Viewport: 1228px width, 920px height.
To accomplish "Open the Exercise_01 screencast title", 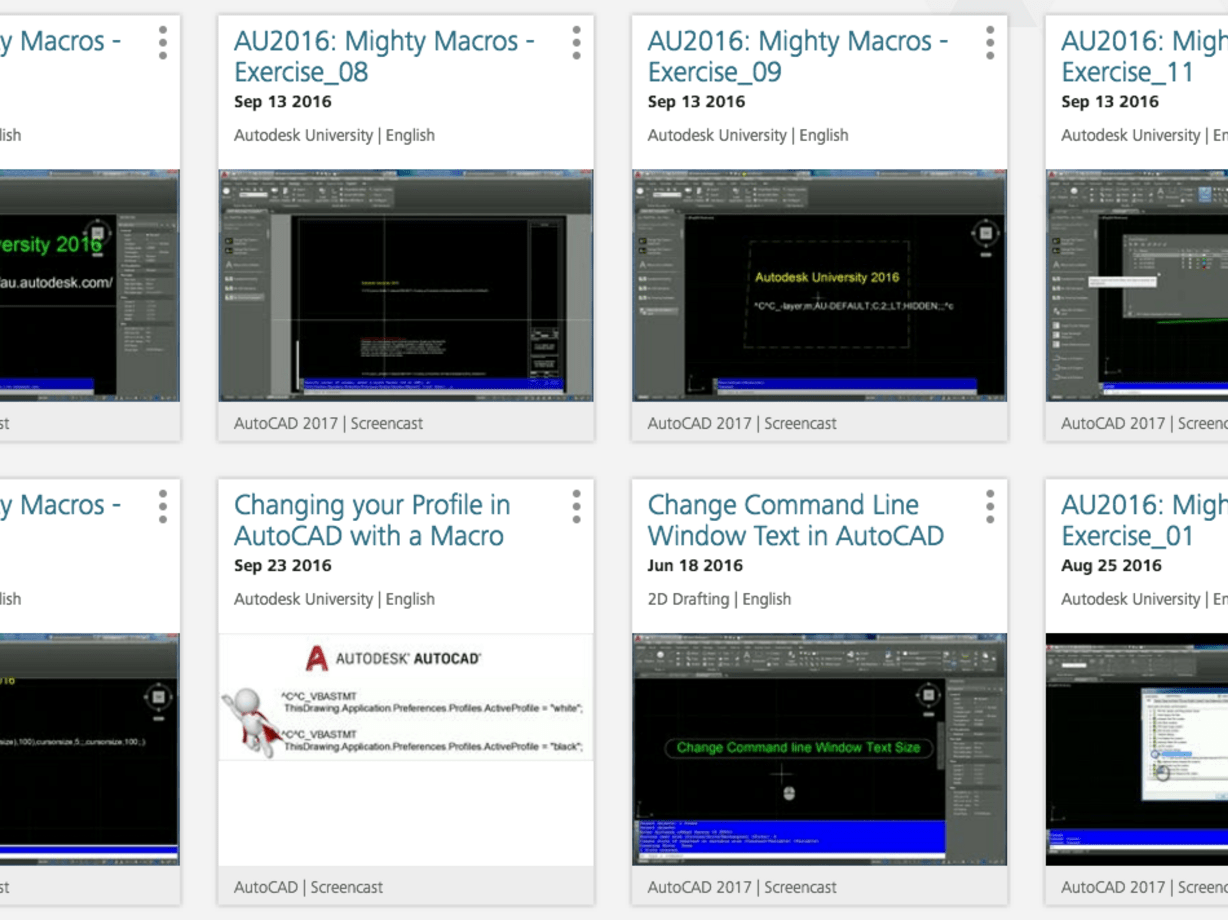I will coord(1144,520).
